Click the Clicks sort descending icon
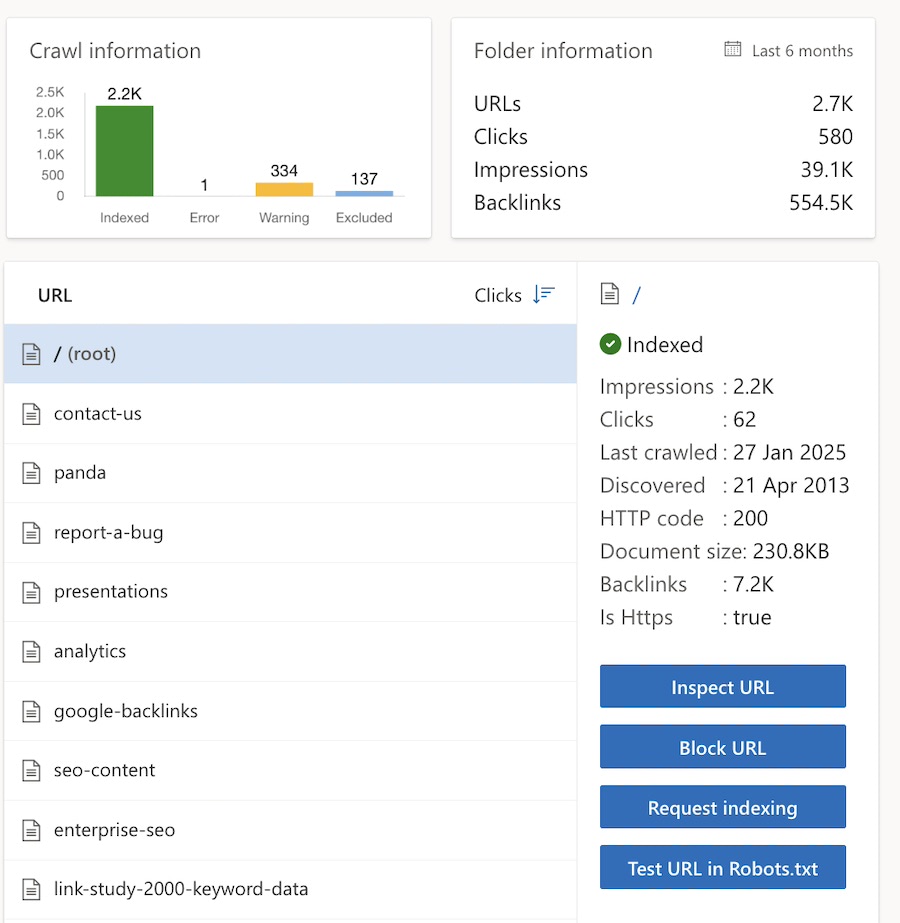This screenshot has width=900, height=923. (543, 294)
